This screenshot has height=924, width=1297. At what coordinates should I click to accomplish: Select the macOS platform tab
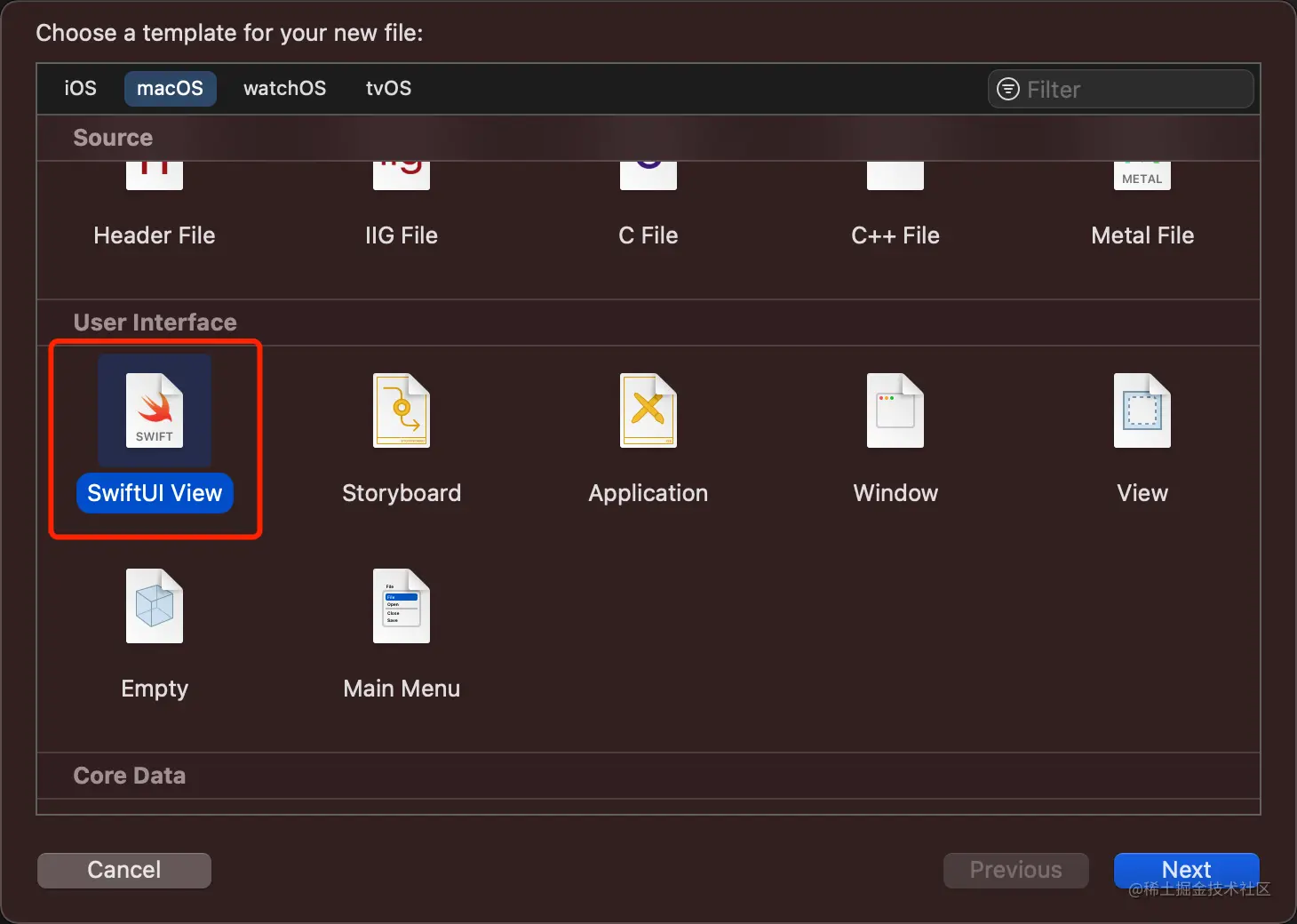[x=170, y=89]
